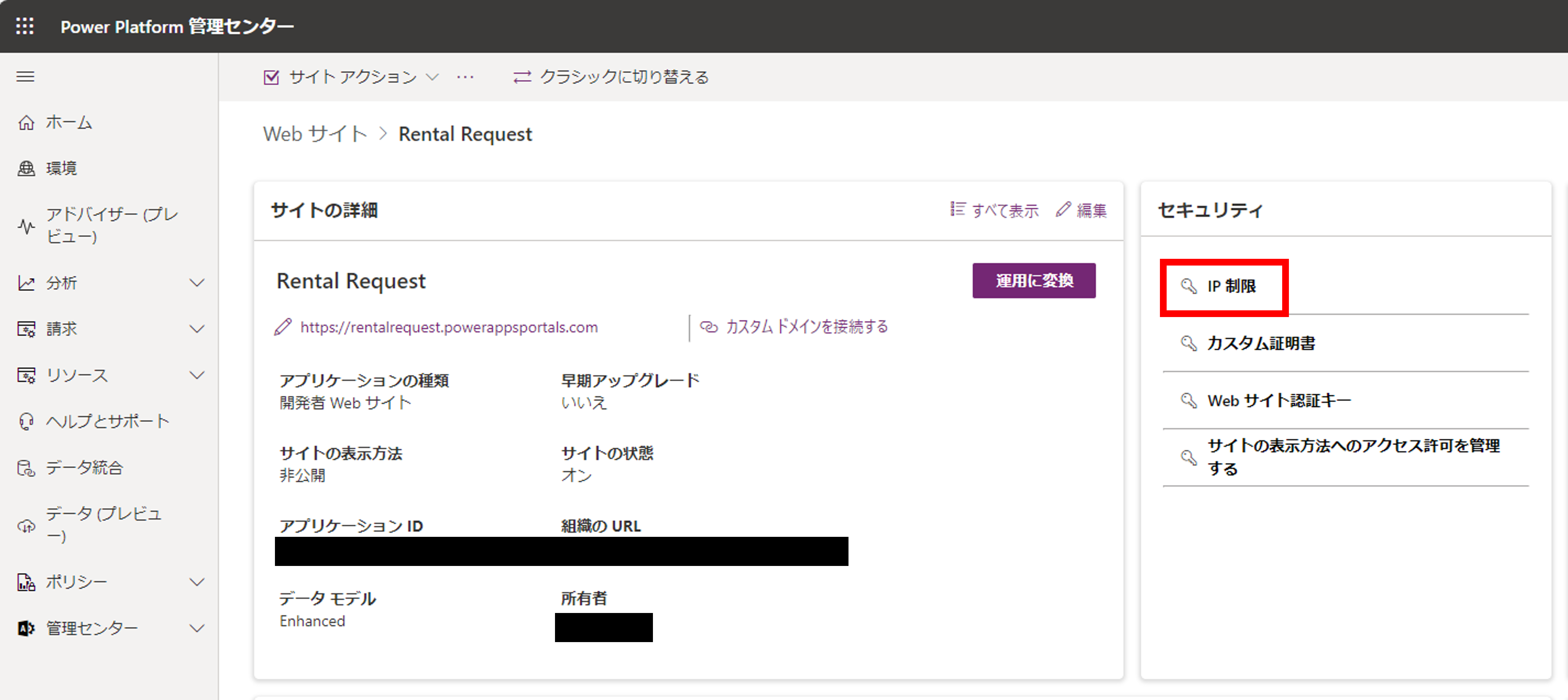Click the 運用に変換 button
Image resolution: width=1568 pixels, height=700 pixels.
[x=1033, y=281]
